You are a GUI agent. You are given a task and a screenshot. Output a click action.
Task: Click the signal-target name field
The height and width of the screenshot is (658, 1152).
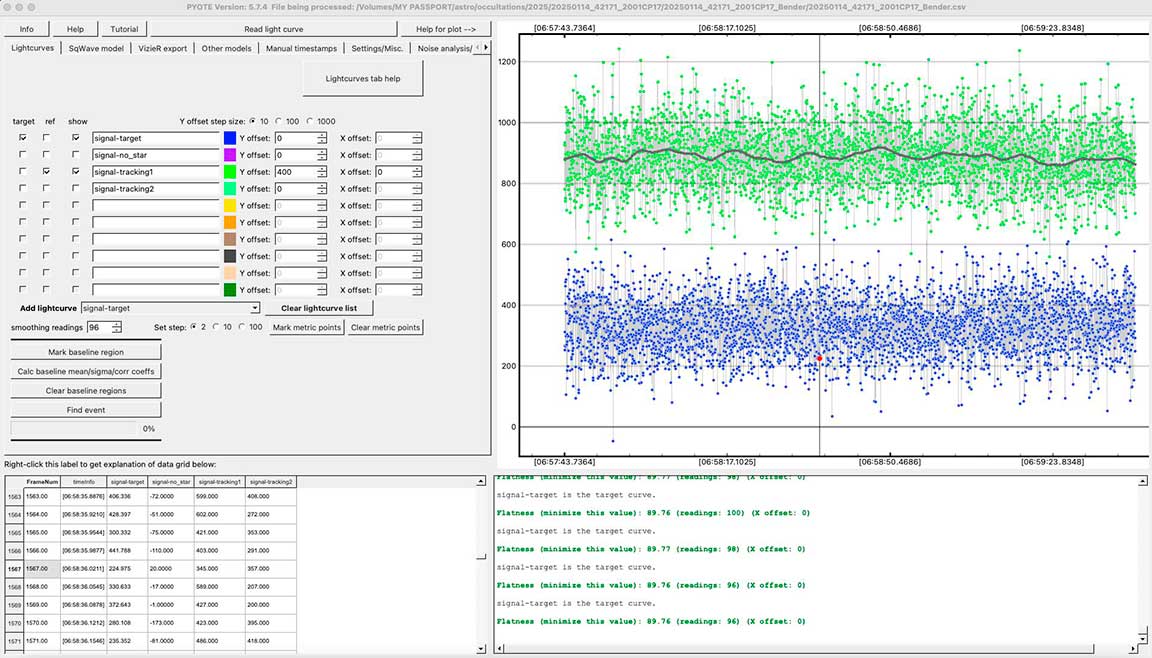156,138
